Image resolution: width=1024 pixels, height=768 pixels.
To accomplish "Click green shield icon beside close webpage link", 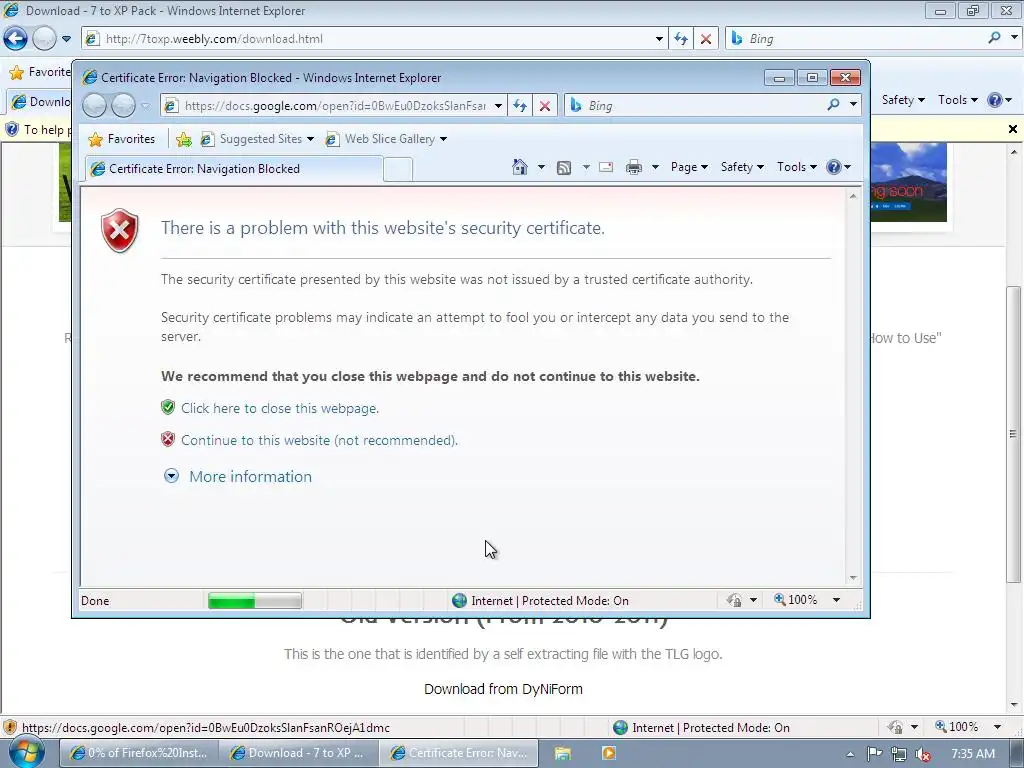I will pos(168,408).
